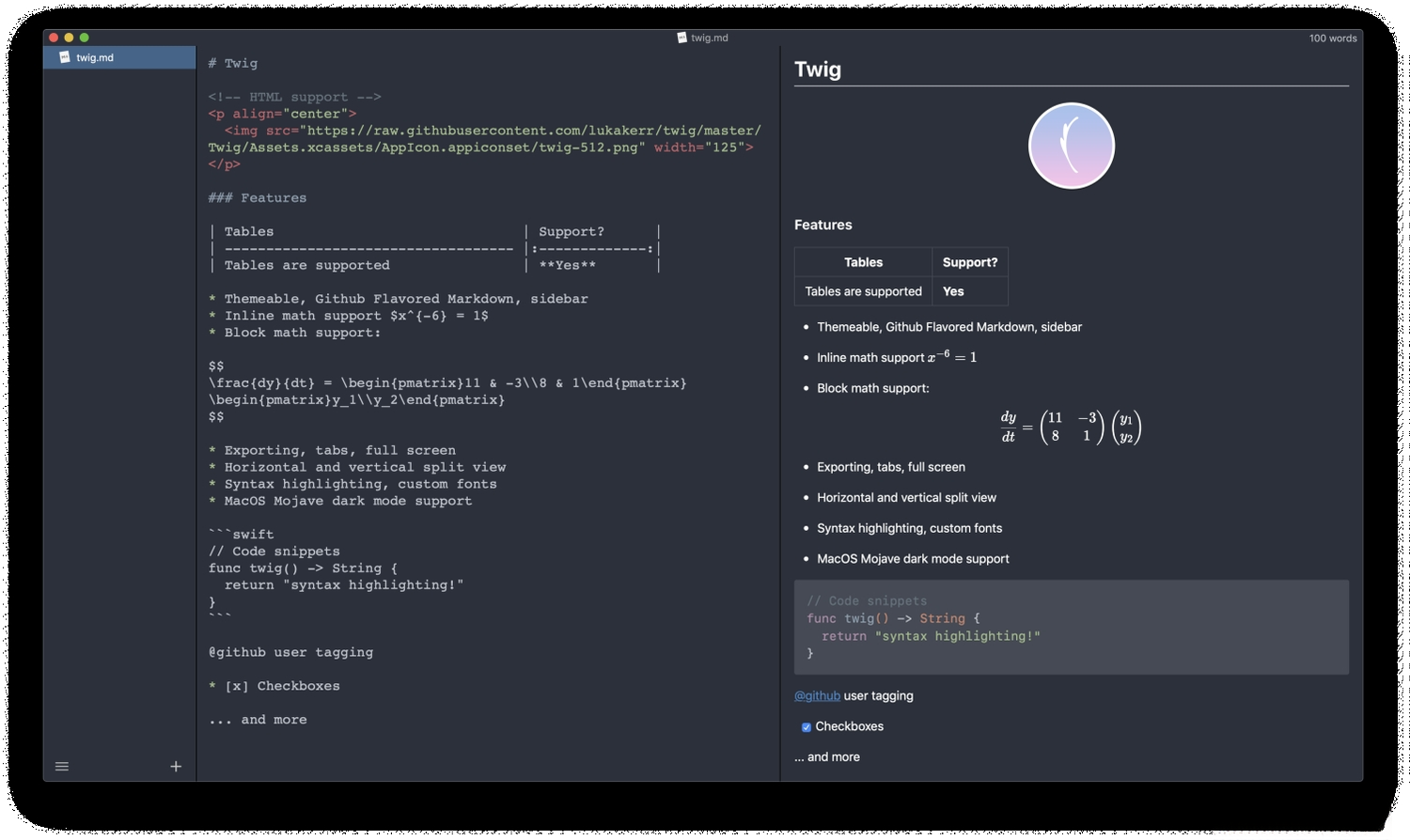
Task: Click the "... and more" text in the preview
Action: pyautogui.click(x=827, y=757)
